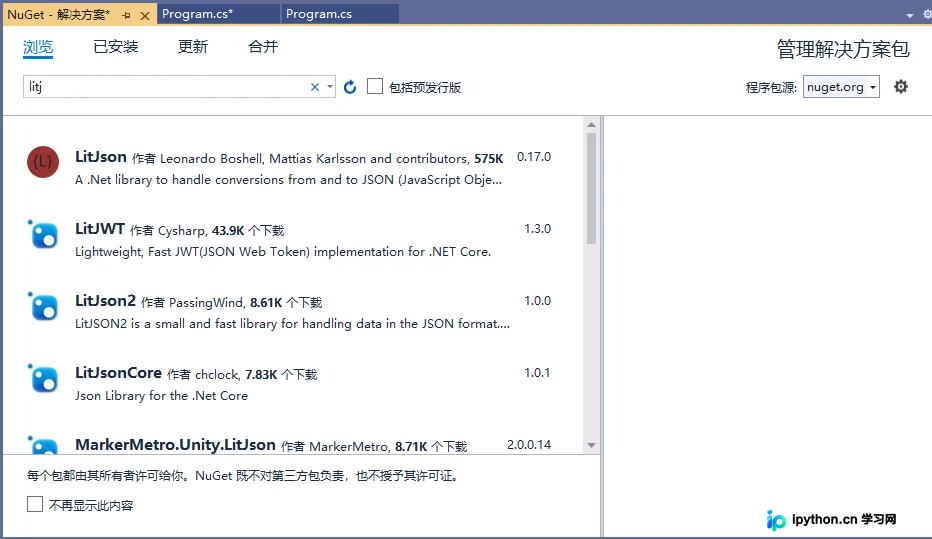Open the document tab list dropdown
932x539 pixels.
pos(909,15)
